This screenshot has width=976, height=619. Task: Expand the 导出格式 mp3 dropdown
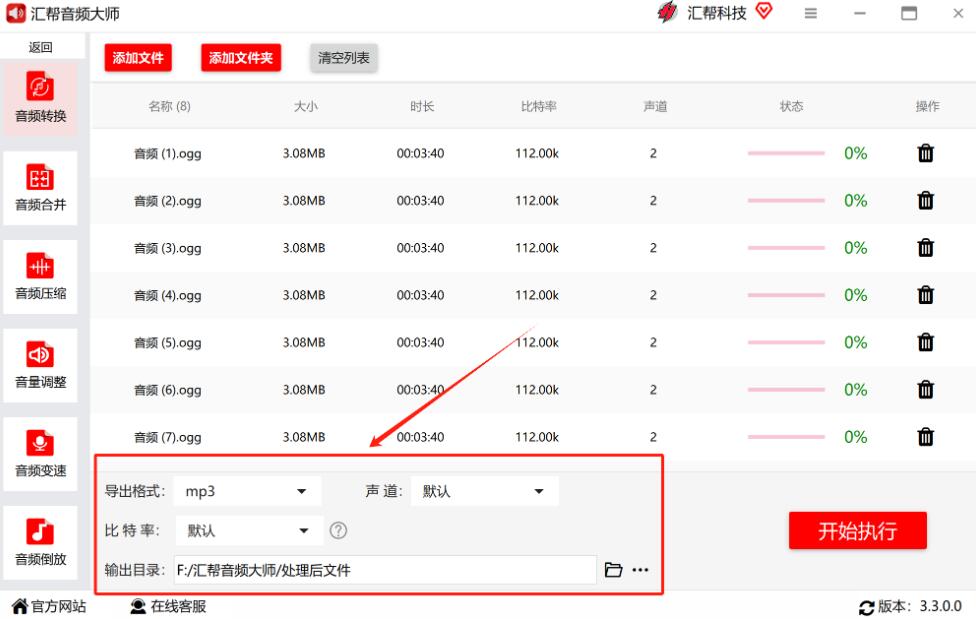247,491
